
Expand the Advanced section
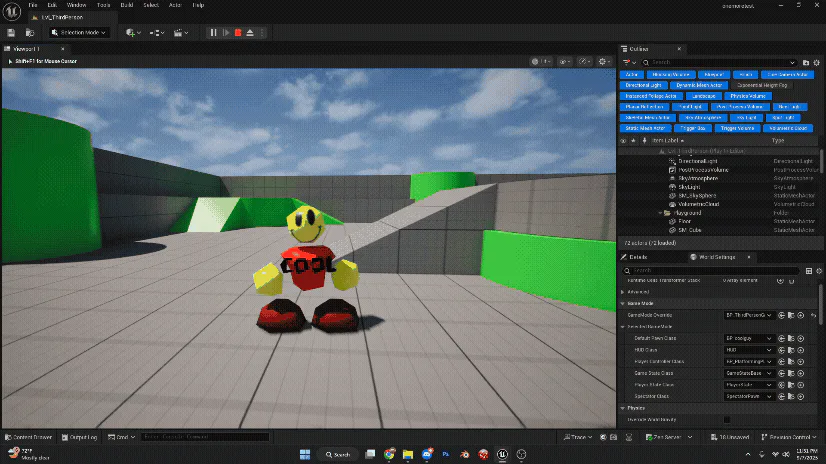623,292
